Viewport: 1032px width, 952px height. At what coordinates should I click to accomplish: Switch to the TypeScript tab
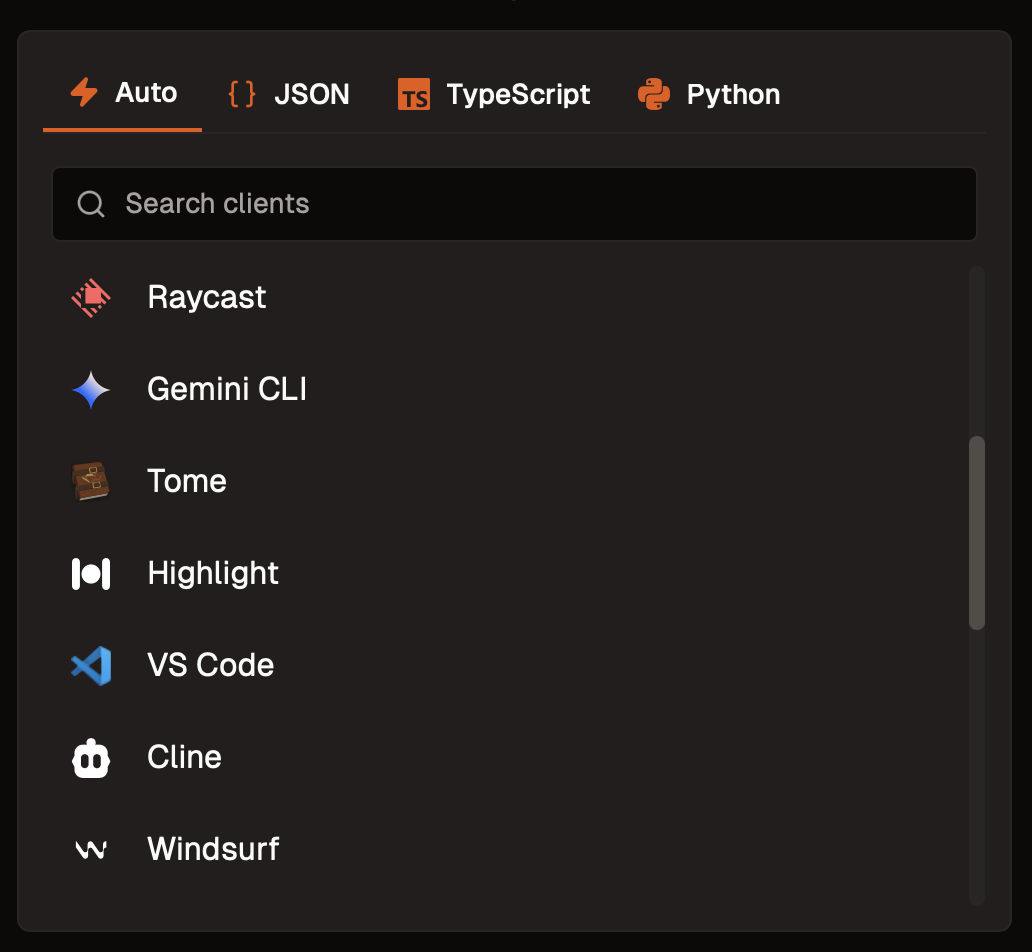tap(494, 94)
